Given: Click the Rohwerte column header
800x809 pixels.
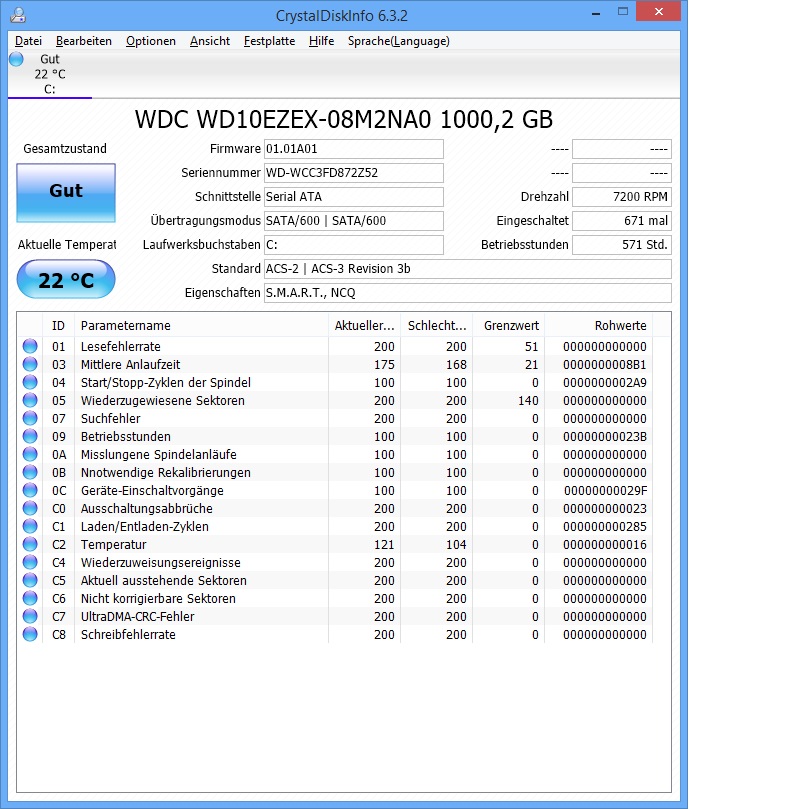Looking at the screenshot, I should tap(598, 326).
